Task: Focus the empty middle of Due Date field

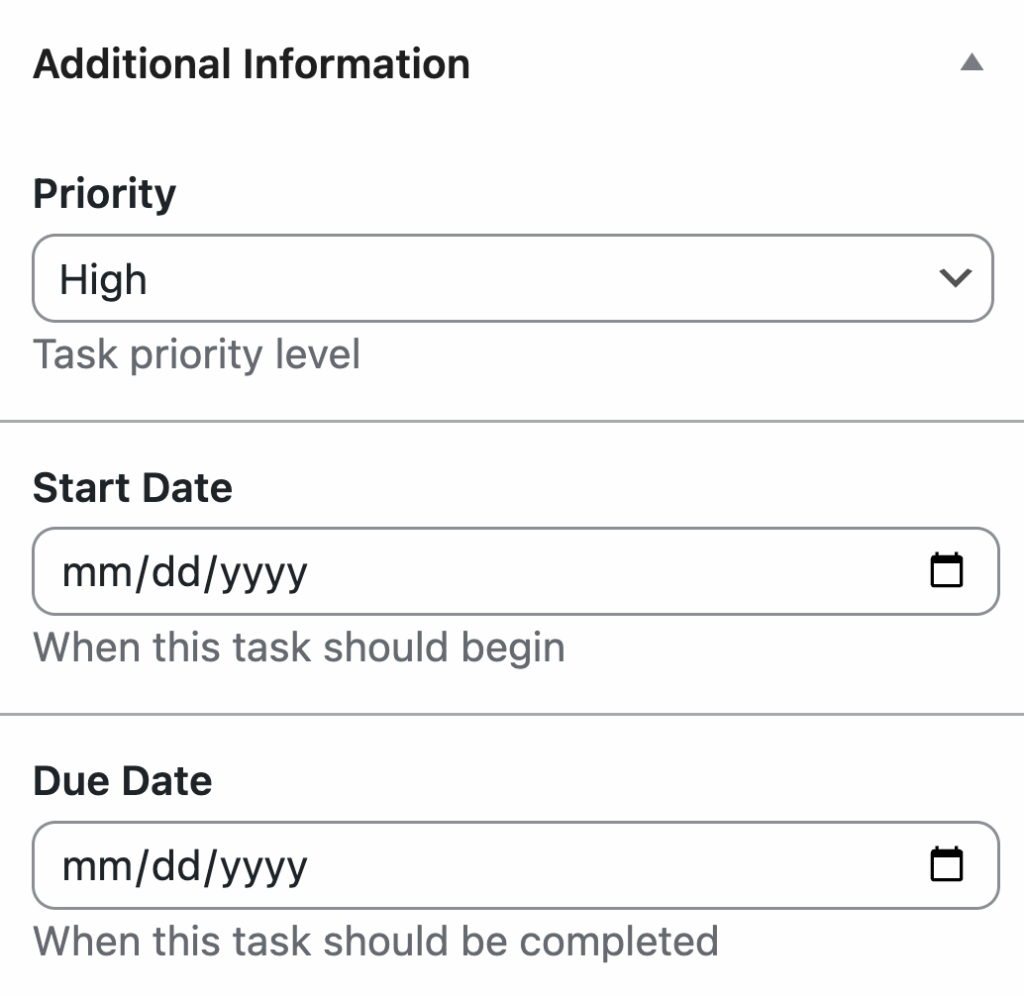Action: (x=600, y=866)
